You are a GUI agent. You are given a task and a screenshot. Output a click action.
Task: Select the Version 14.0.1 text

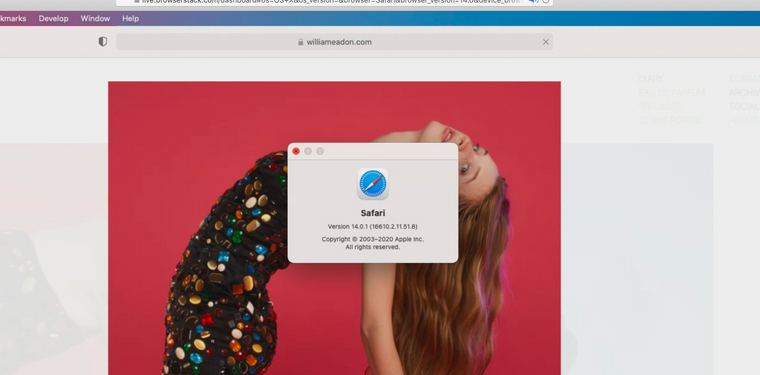point(372,226)
